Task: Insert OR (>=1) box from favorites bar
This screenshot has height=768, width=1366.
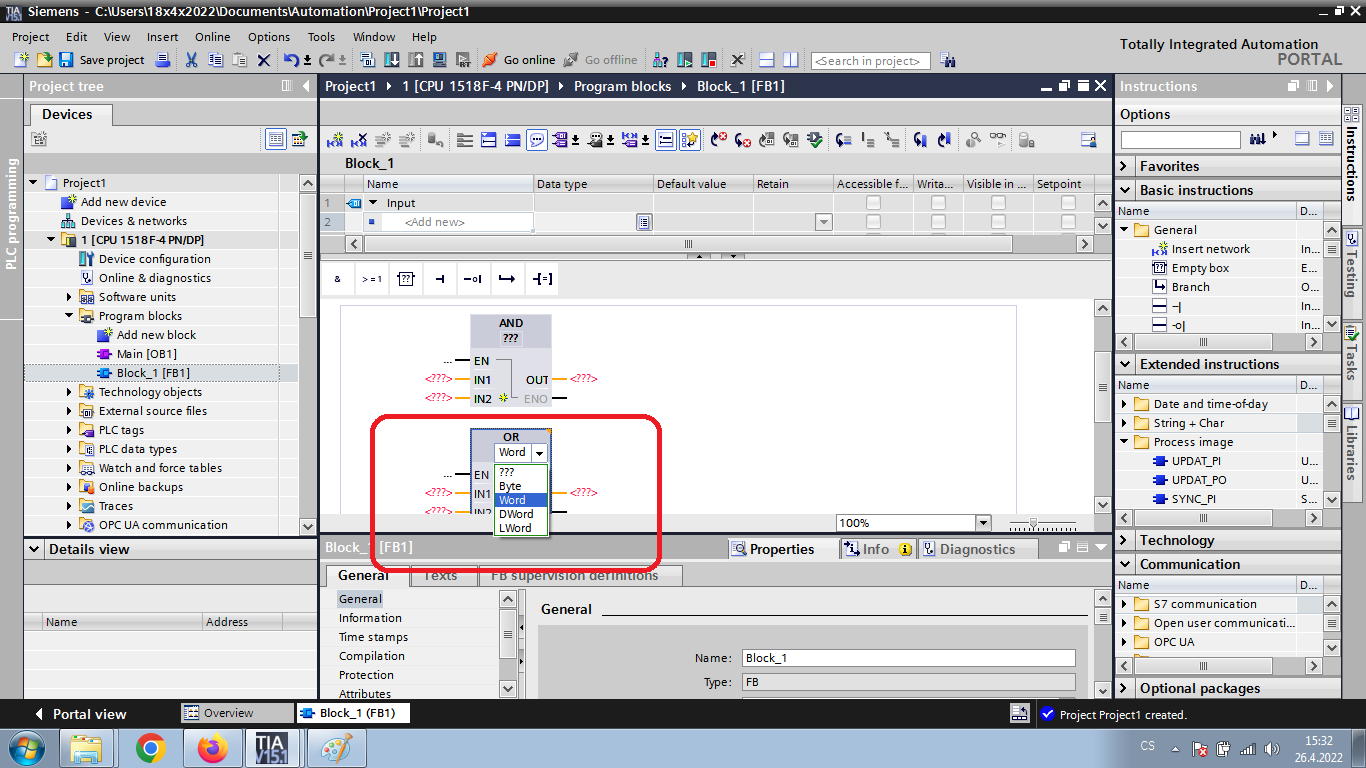Action: click(372, 279)
